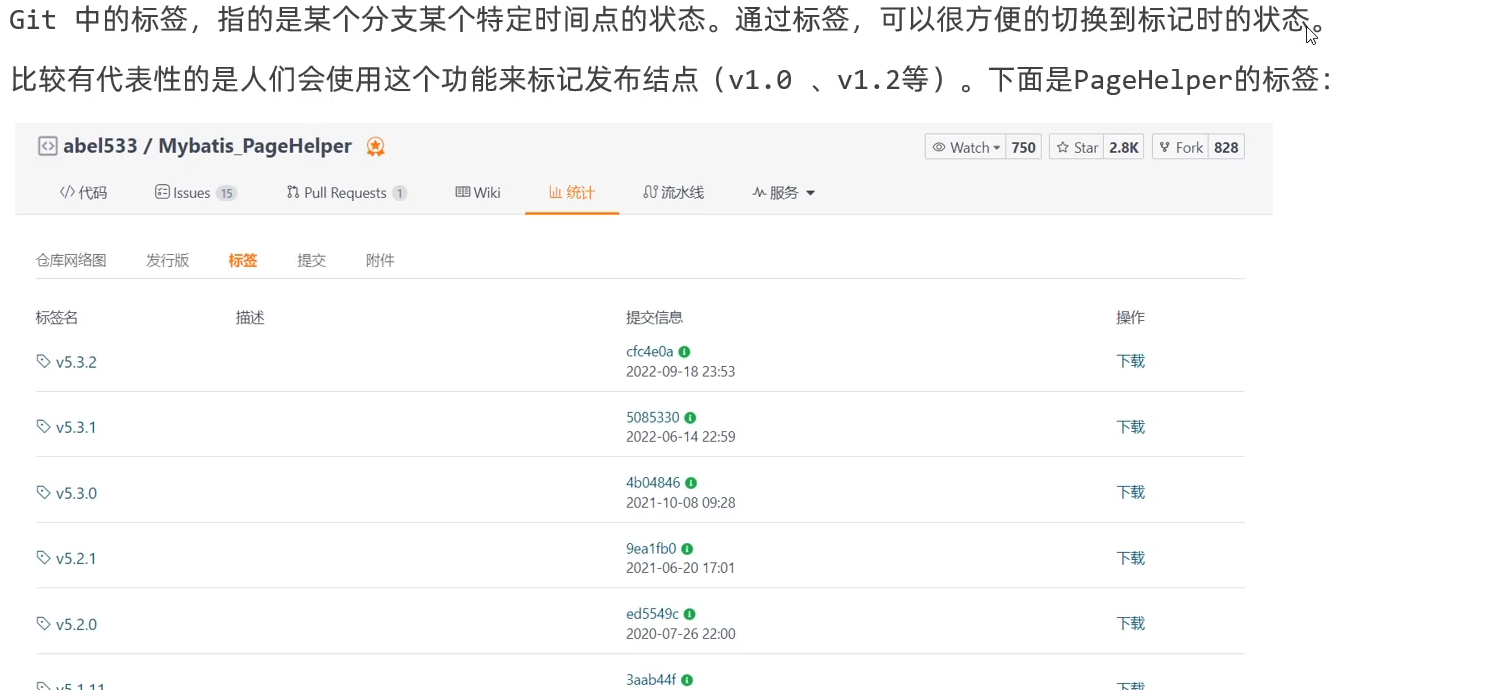Switch to the 附件 sub-tab
Screen dimensions: 1499x690
click(380, 260)
